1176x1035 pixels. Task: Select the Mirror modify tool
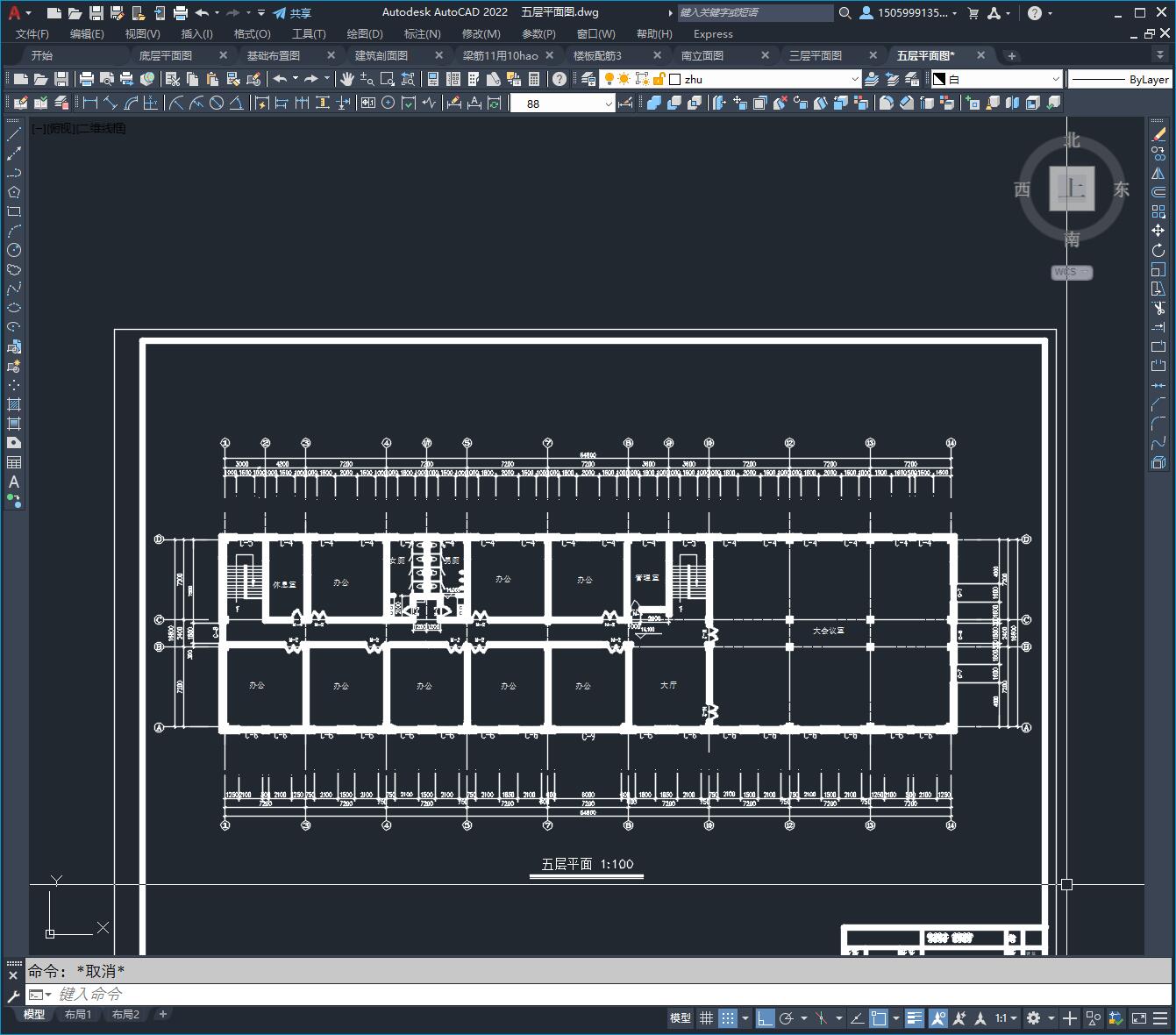[1158, 173]
